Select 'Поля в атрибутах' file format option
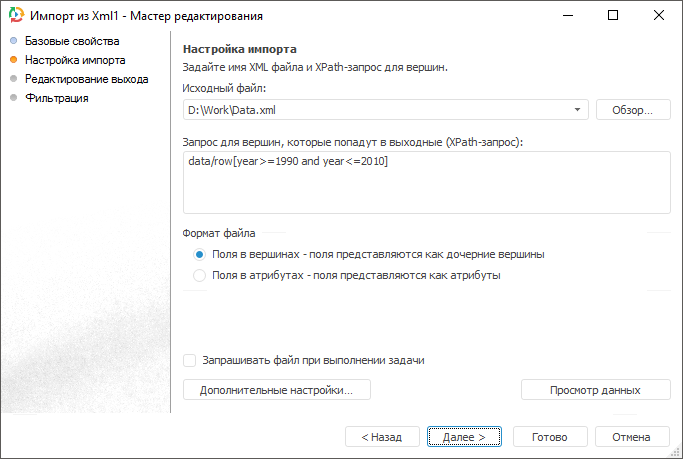This screenshot has height=459, width=683. pyautogui.click(x=200, y=275)
